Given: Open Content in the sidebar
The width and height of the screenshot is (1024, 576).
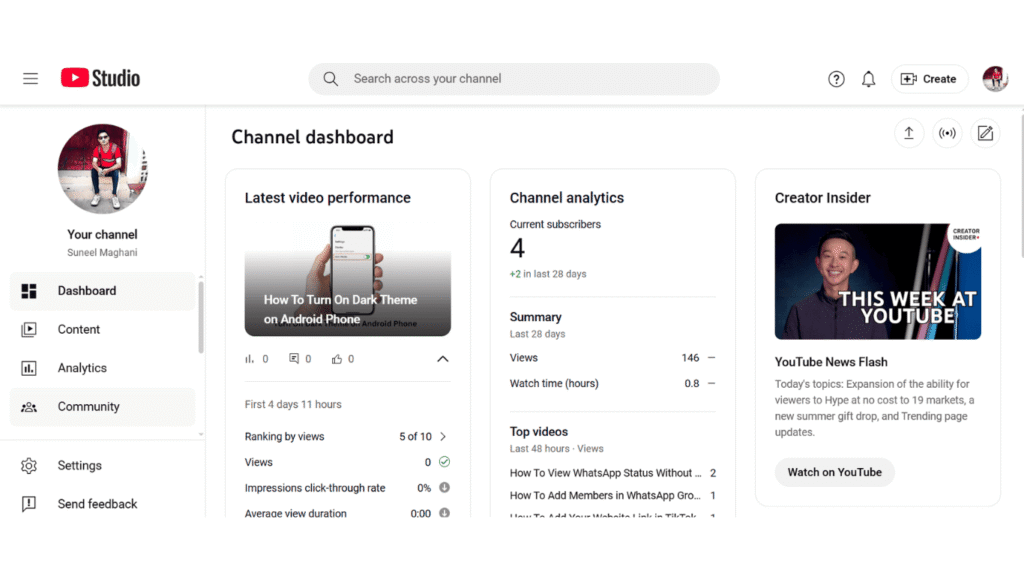Looking at the screenshot, I should tap(103, 329).
